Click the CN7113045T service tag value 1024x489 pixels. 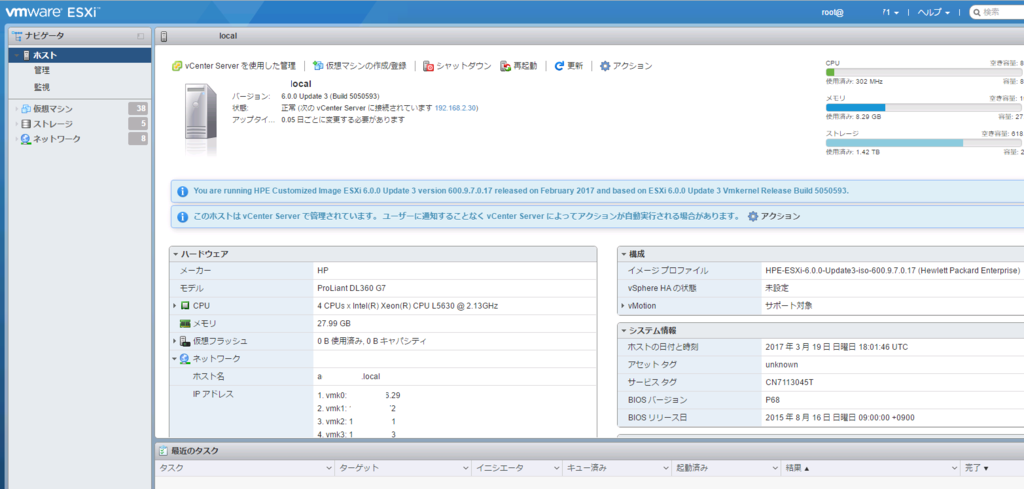[x=789, y=383]
